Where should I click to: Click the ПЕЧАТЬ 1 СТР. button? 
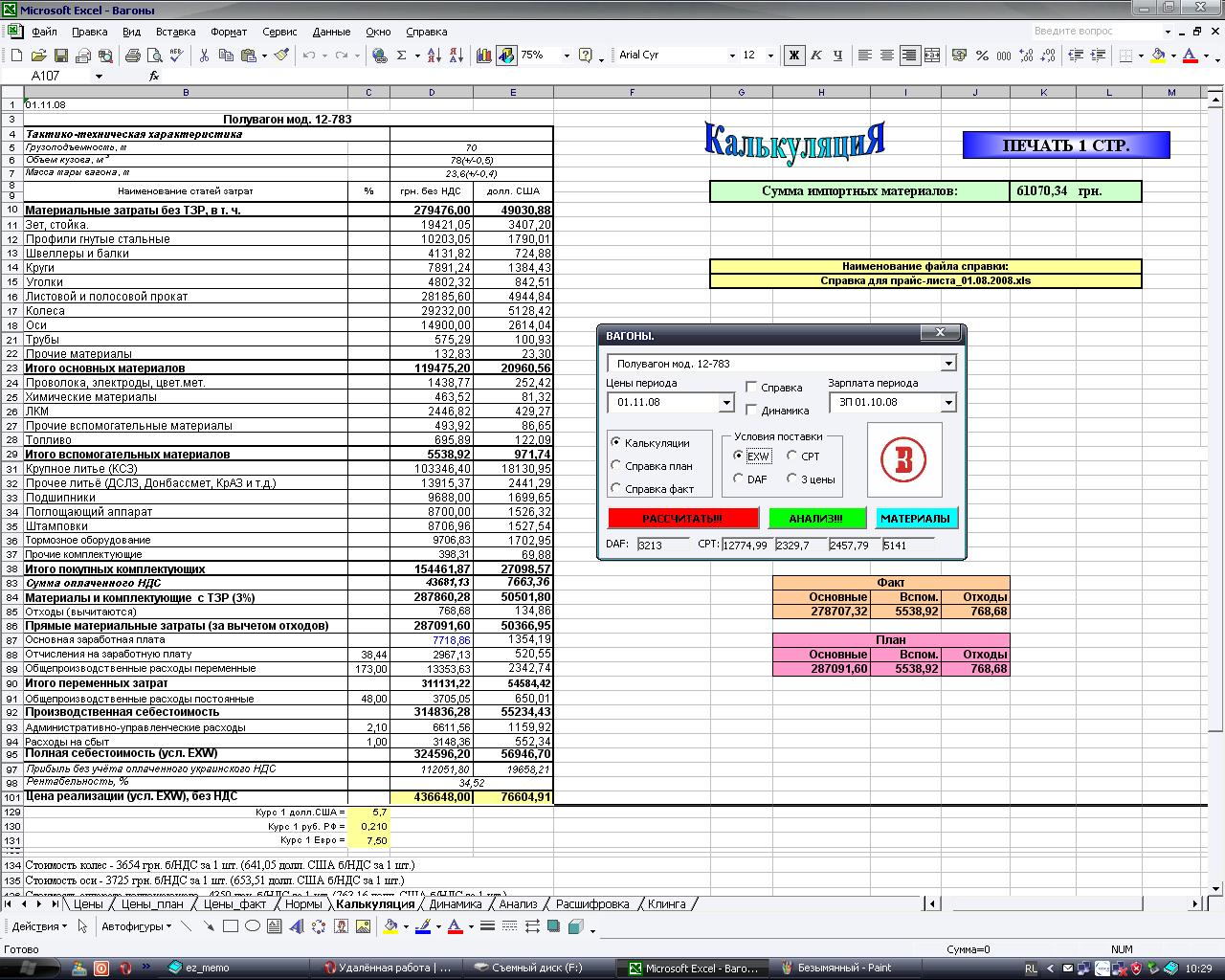[x=1065, y=145]
